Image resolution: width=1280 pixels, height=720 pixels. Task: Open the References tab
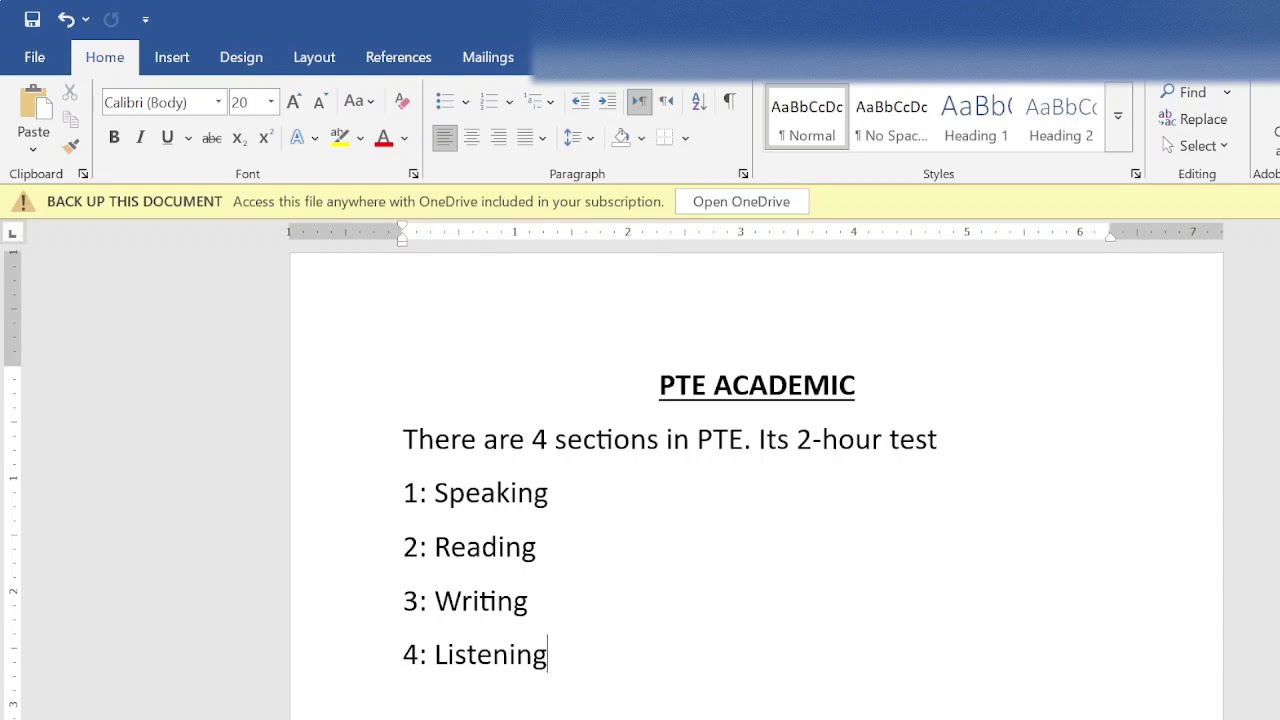pos(398,57)
